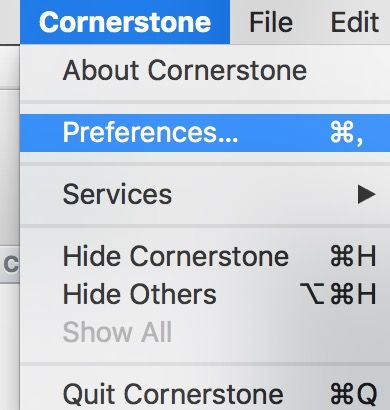This screenshot has height=410, width=390.
Task: Open the Services submenu entry
Action: pyautogui.click(x=205, y=194)
